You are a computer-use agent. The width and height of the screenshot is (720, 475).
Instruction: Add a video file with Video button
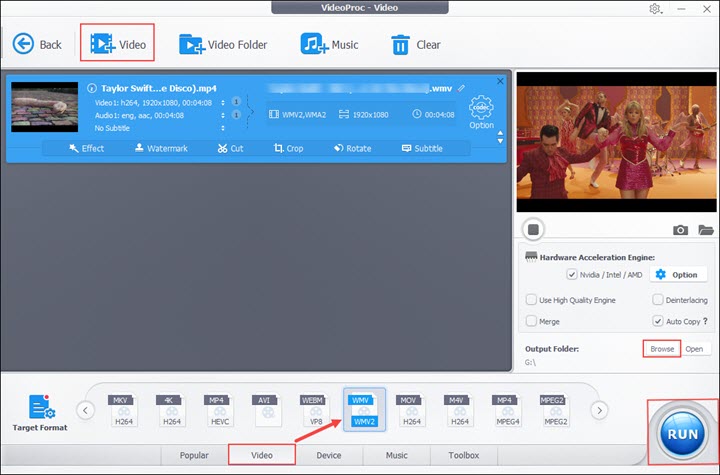click(x=118, y=44)
